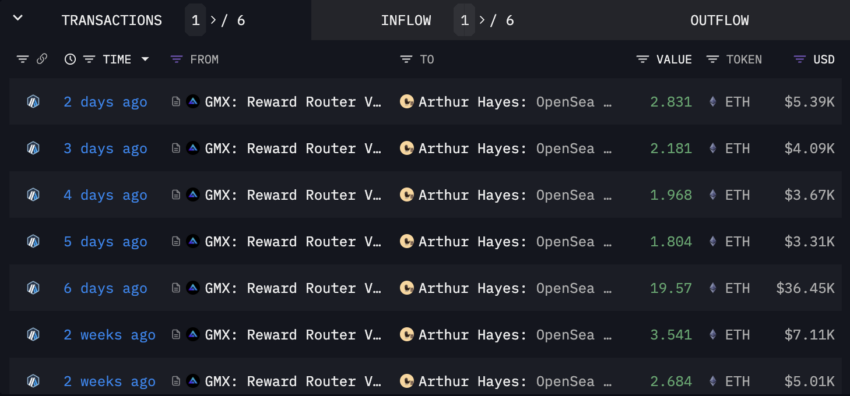The width and height of the screenshot is (850, 396).
Task: Click page number field in INFLOW pager
Action: tap(465, 21)
